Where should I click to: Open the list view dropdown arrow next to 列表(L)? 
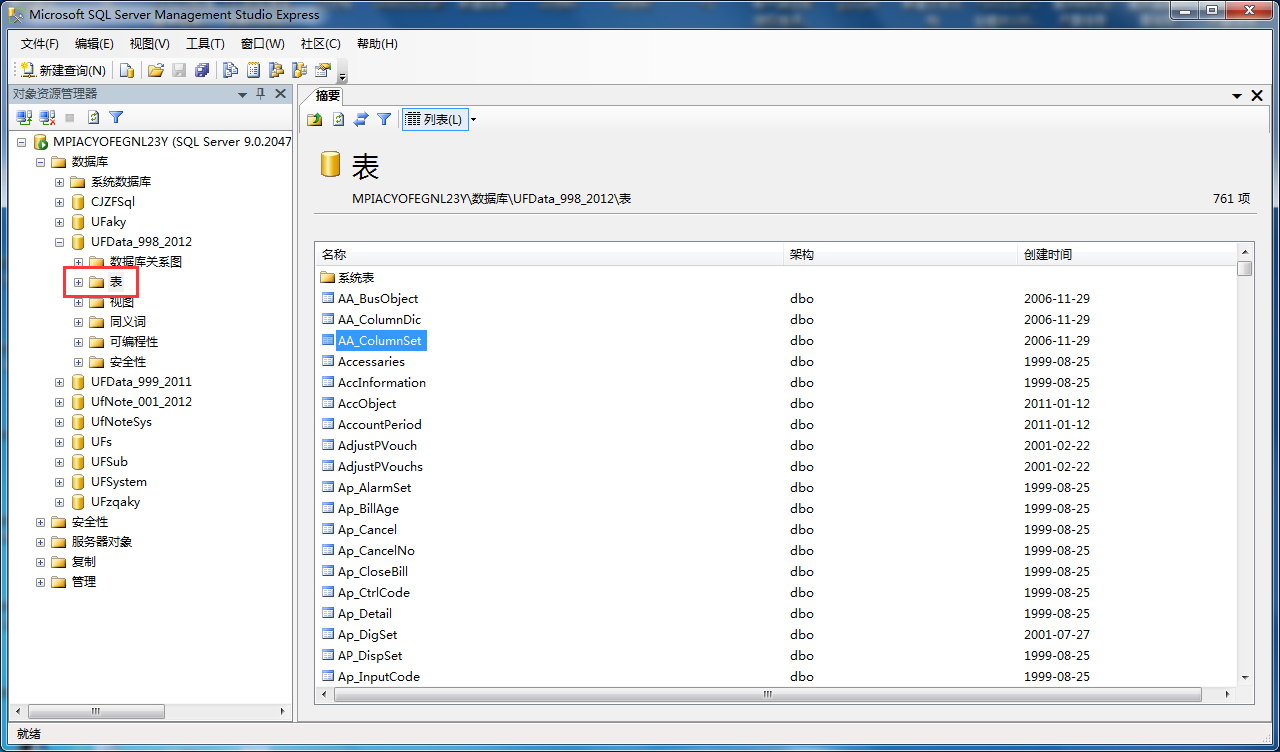tap(472, 119)
